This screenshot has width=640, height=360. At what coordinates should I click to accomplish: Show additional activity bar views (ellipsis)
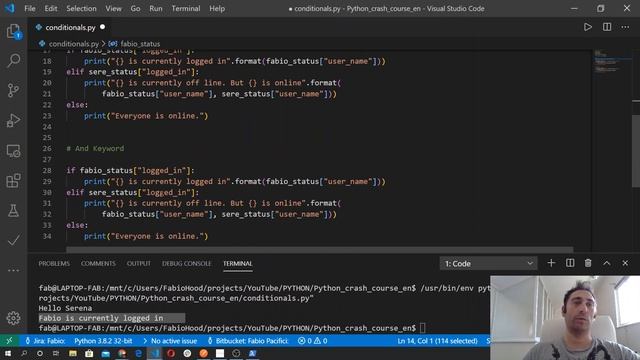pyautogui.click(x=13, y=270)
